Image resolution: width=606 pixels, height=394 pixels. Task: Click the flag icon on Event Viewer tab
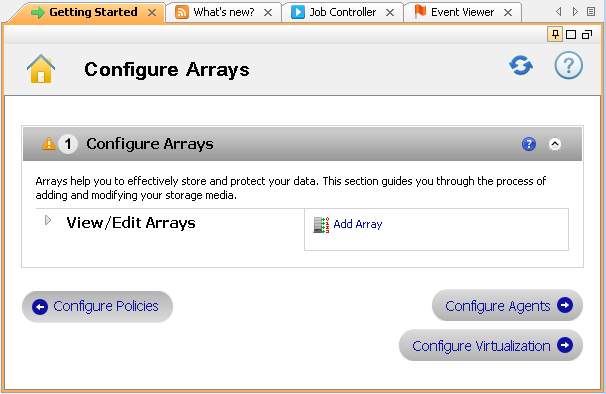(x=420, y=12)
